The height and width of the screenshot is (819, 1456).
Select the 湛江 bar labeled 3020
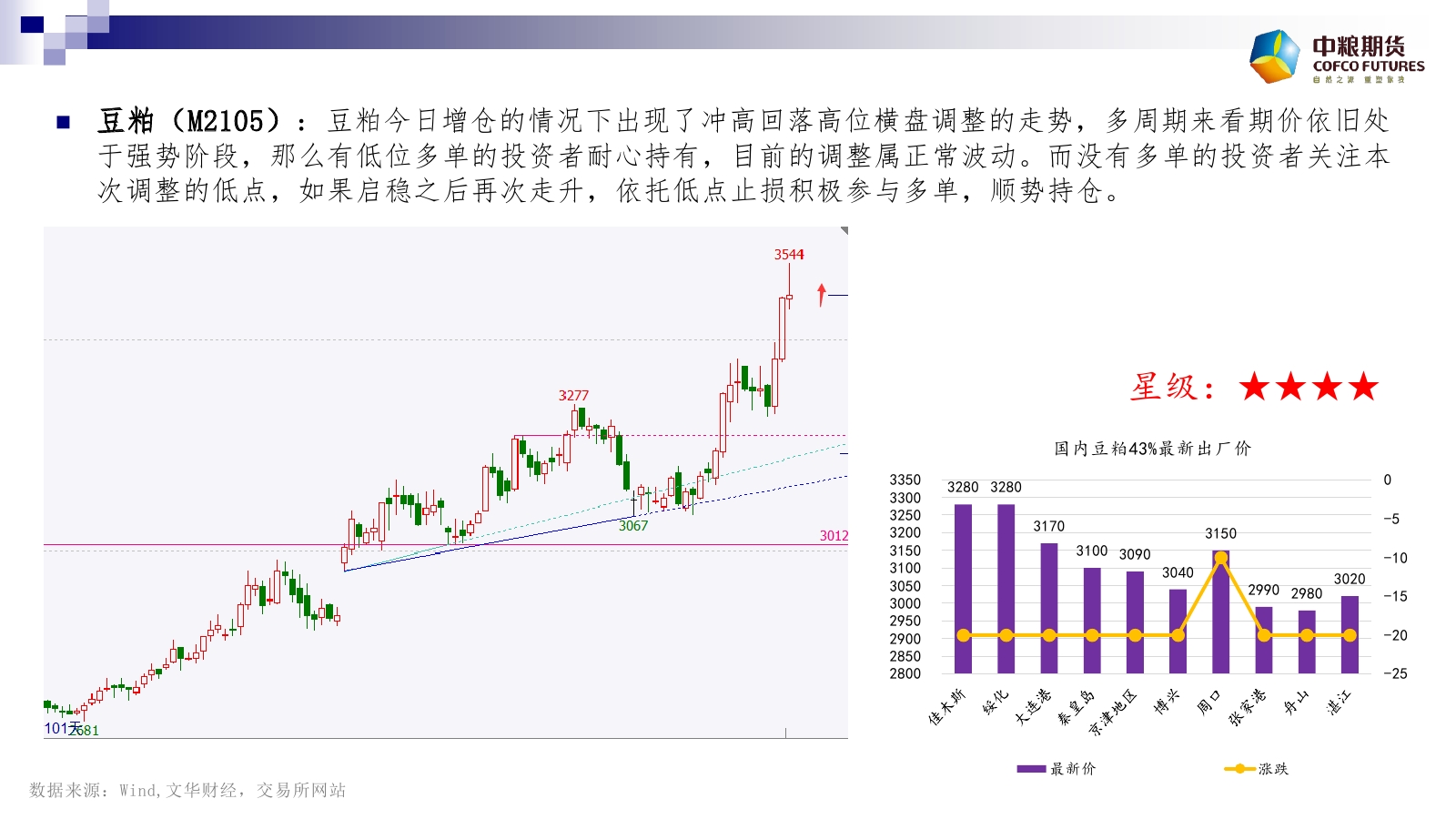coord(1350,634)
